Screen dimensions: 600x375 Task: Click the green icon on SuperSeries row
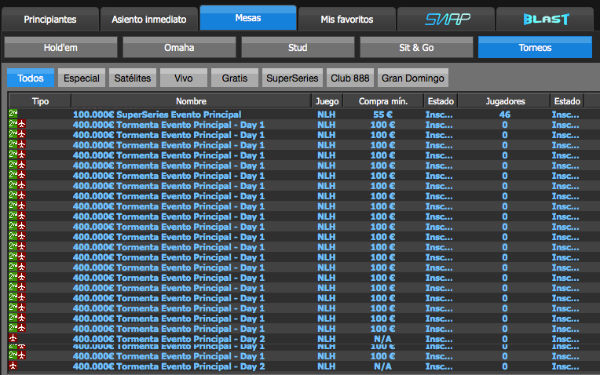tap(13, 113)
